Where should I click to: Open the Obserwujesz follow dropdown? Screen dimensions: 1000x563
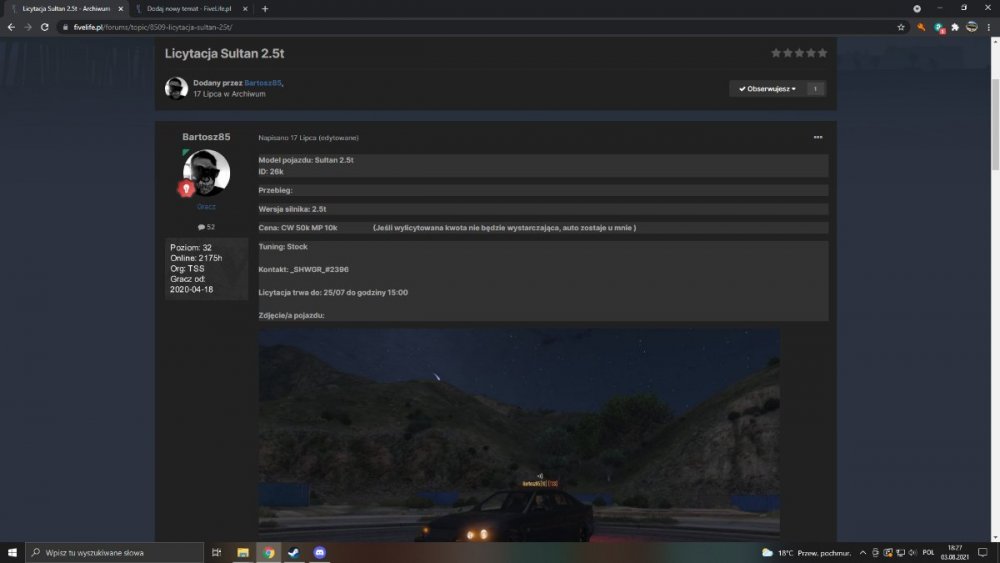tap(767, 89)
